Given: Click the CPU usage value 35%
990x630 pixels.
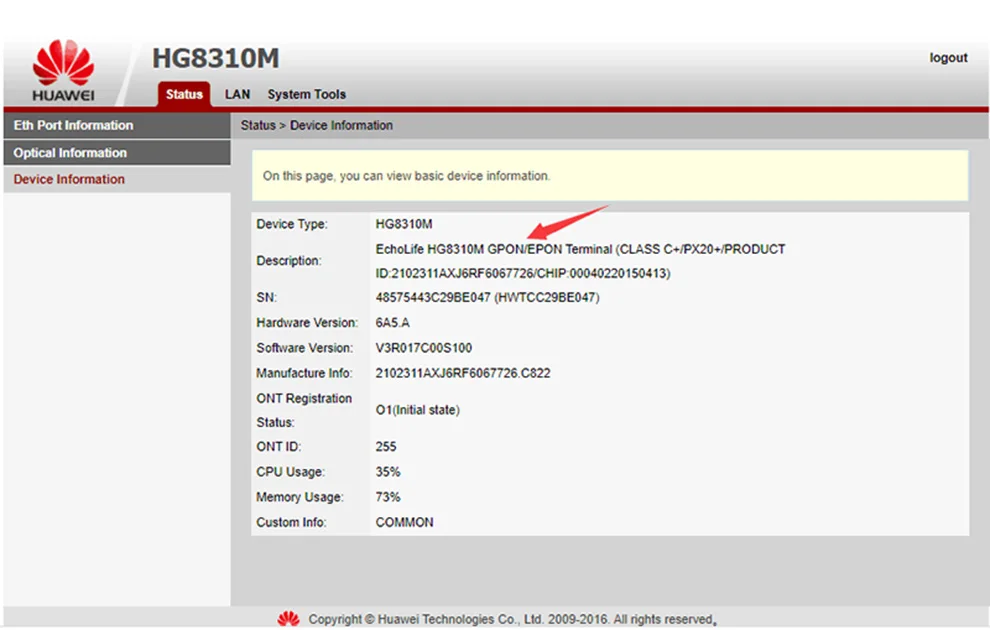Looking at the screenshot, I should point(388,472).
